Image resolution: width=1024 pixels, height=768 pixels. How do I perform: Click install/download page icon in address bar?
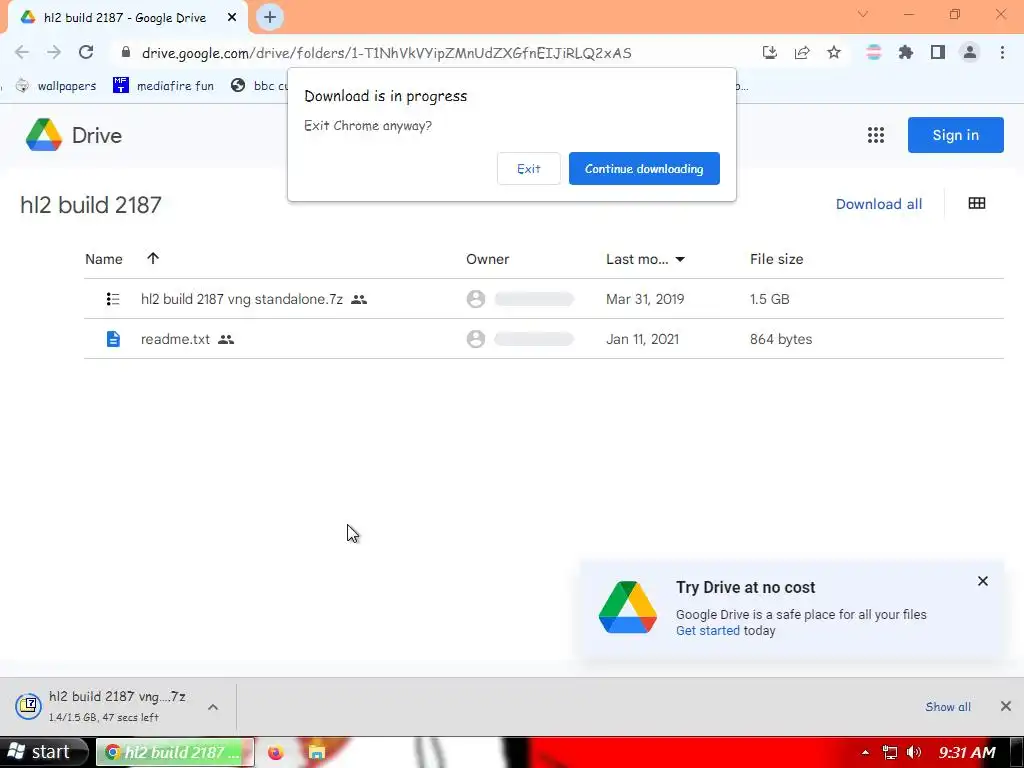769,52
